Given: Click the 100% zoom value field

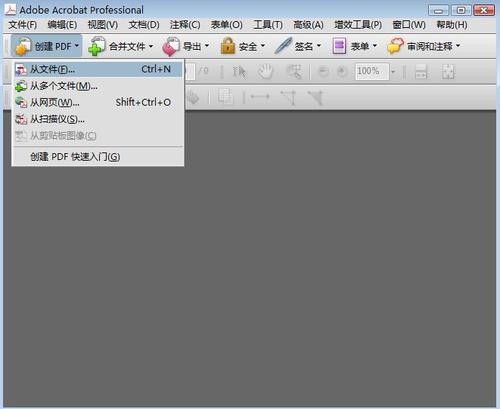Looking at the screenshot, I should pos(371,72).
